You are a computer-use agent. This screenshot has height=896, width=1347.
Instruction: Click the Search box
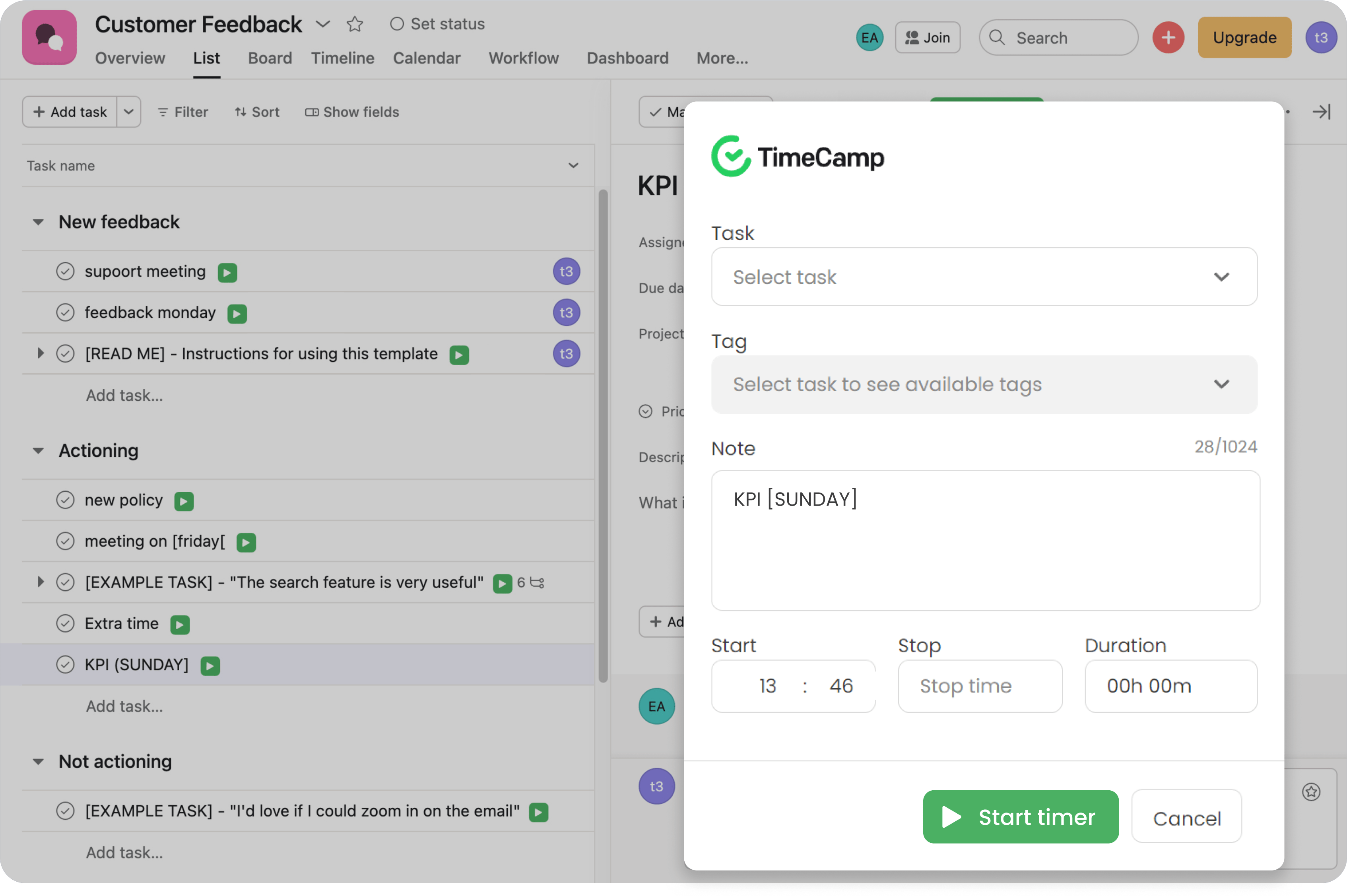click(x=1058, y=38)
